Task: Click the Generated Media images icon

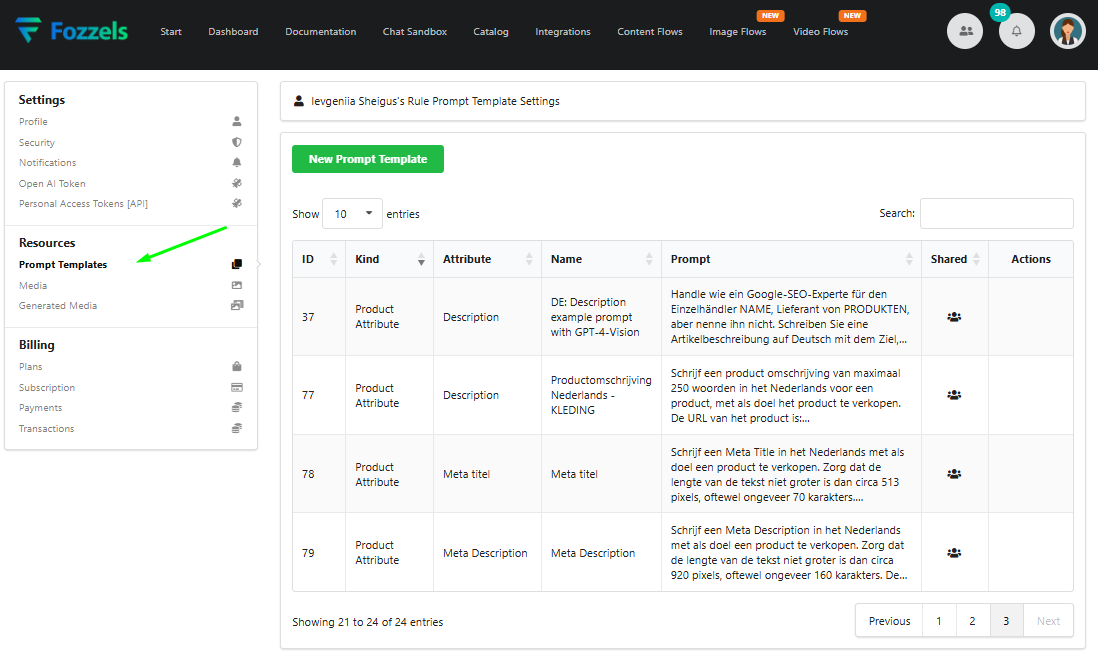Action: 237,305
